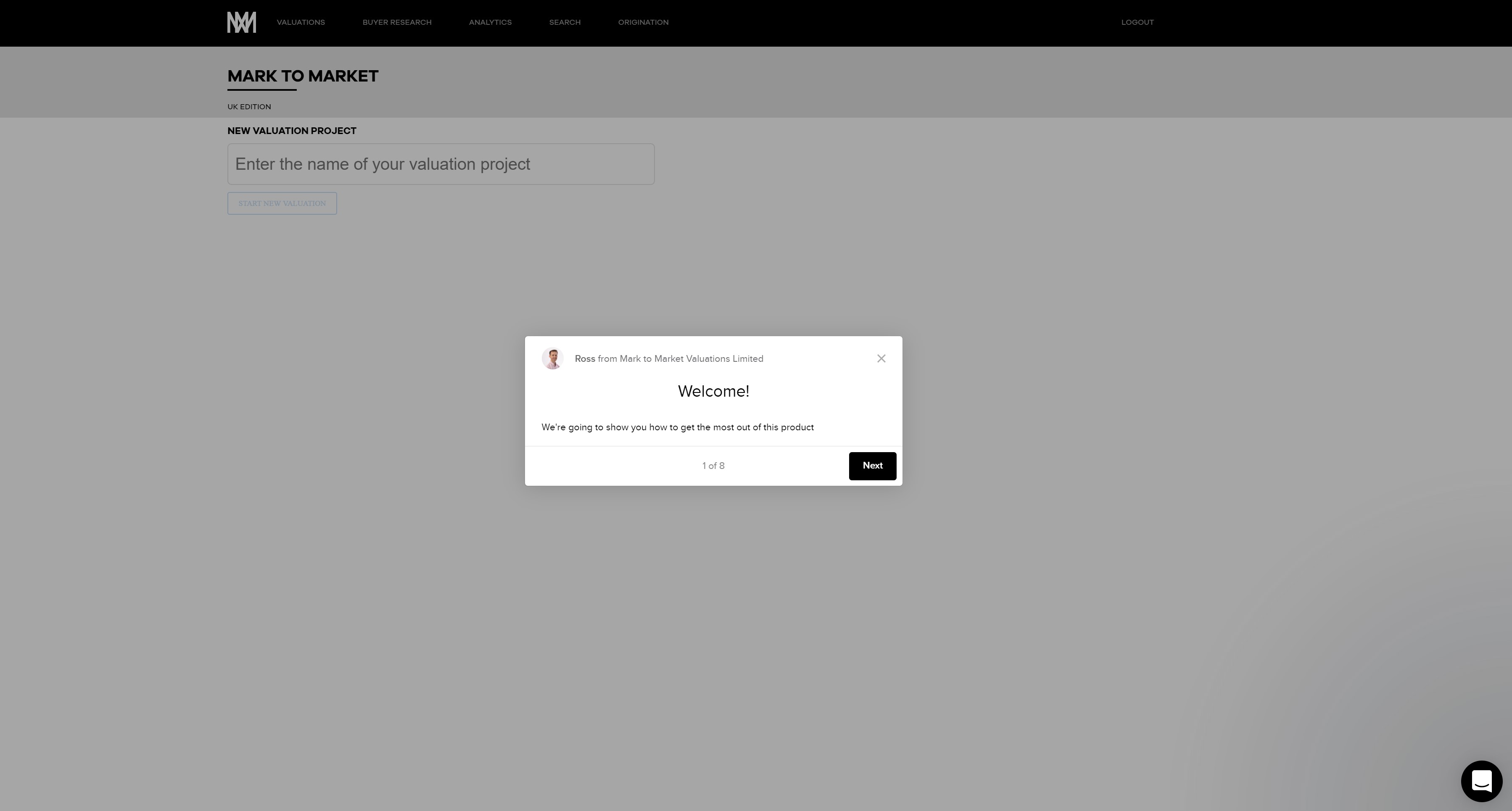Click the Logout link

(1137, 22)
